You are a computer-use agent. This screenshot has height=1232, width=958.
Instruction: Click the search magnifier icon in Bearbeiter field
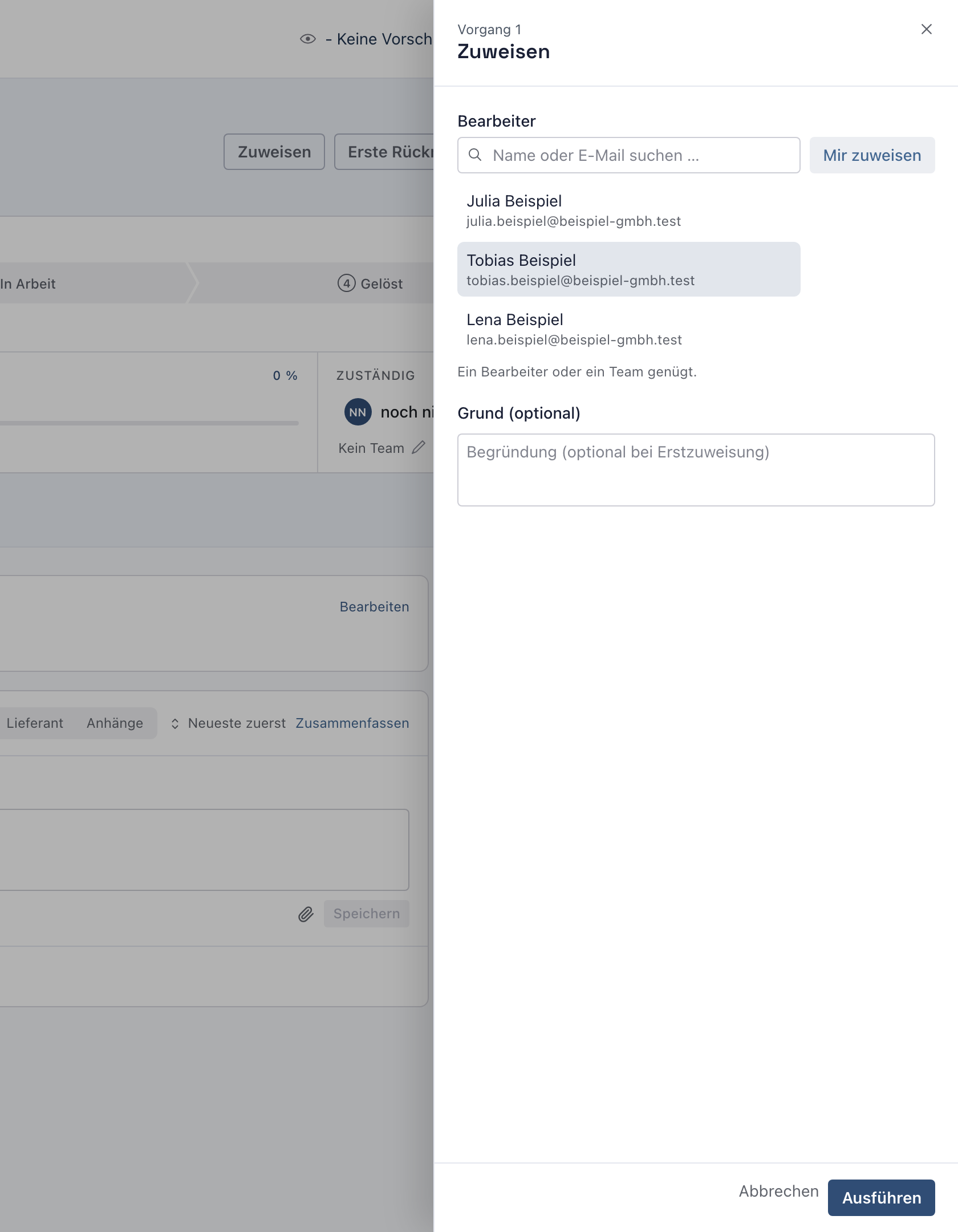(475, 155)
